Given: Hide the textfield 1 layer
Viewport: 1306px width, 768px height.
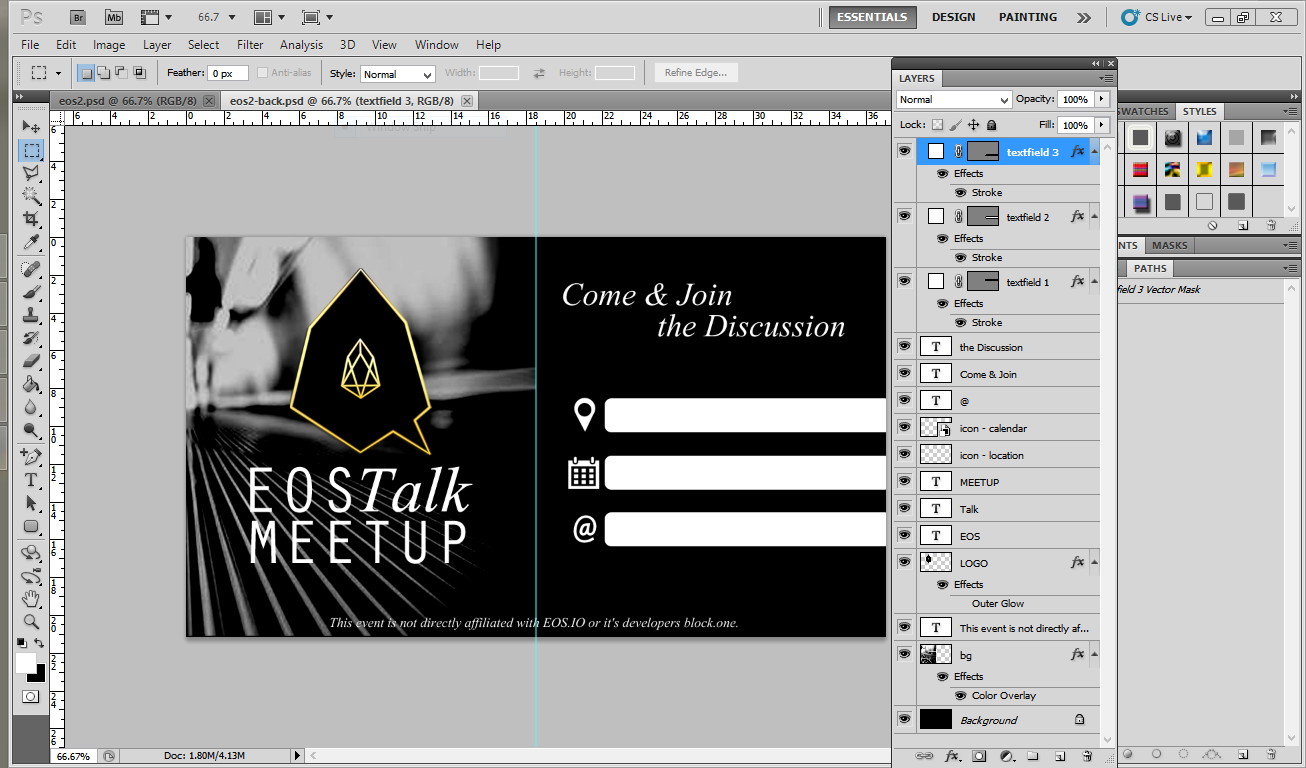Looking at the screenshot, I should coord(904,281).
